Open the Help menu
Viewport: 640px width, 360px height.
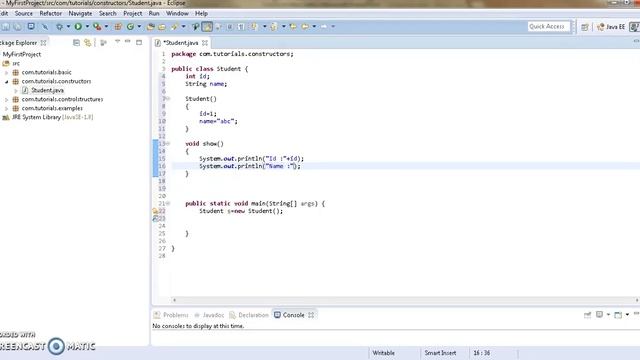201,13
